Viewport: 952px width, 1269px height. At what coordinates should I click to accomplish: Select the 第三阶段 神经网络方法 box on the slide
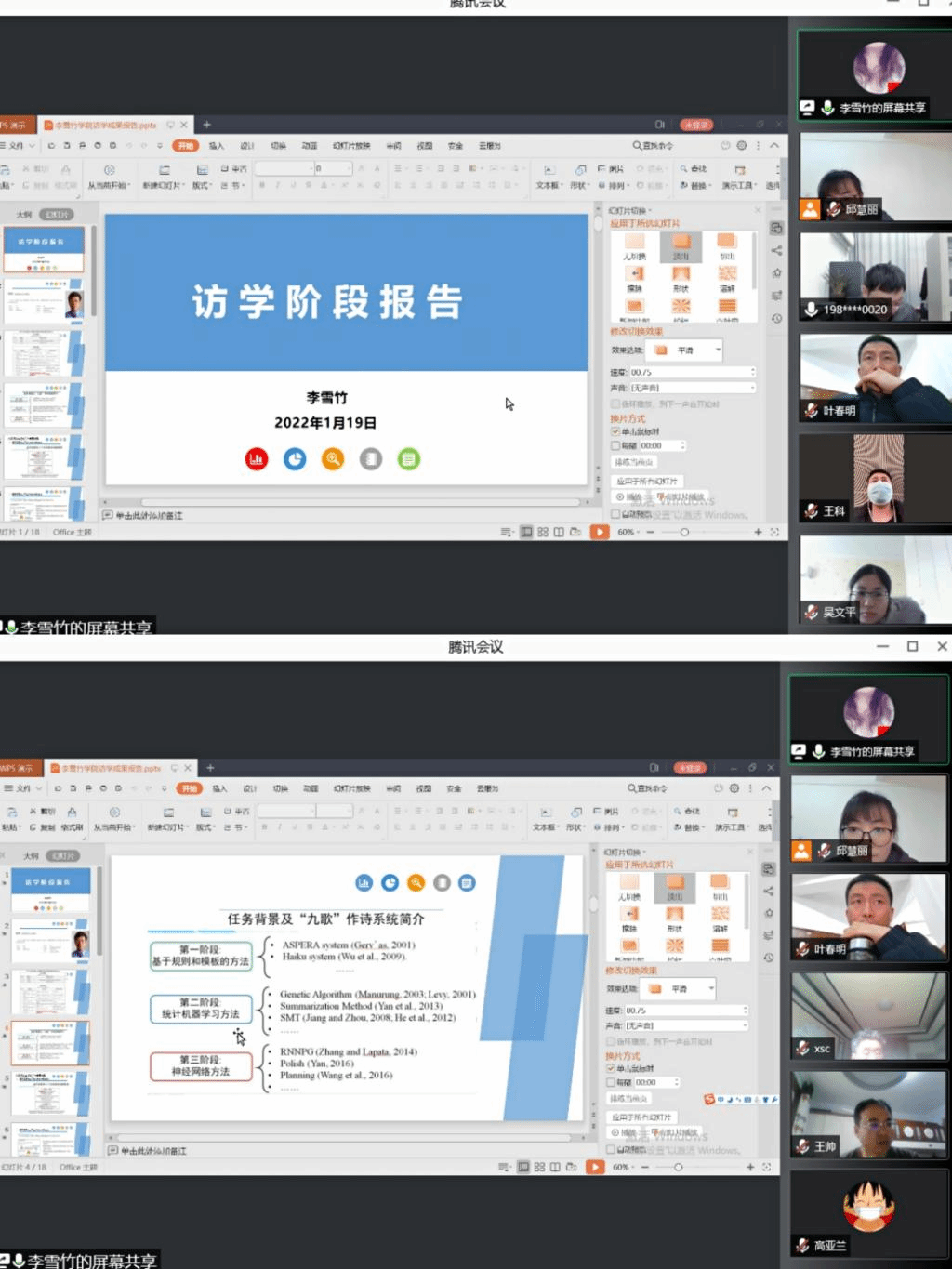pos(201,1065)
